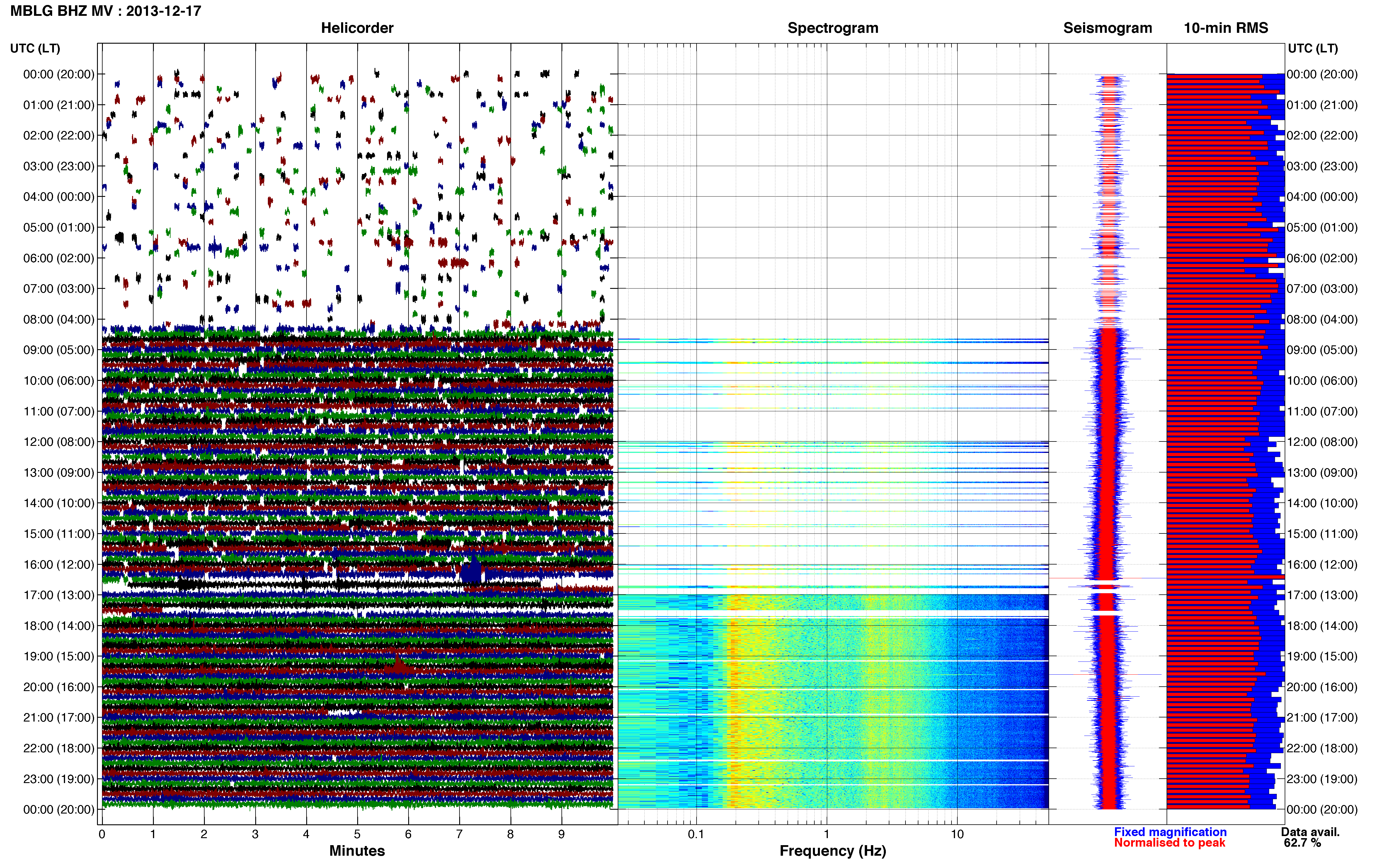This screenshot has height=868, width=1389.
Task: Click left time label '13:00 (09:00)'
Action: (59, 473)
